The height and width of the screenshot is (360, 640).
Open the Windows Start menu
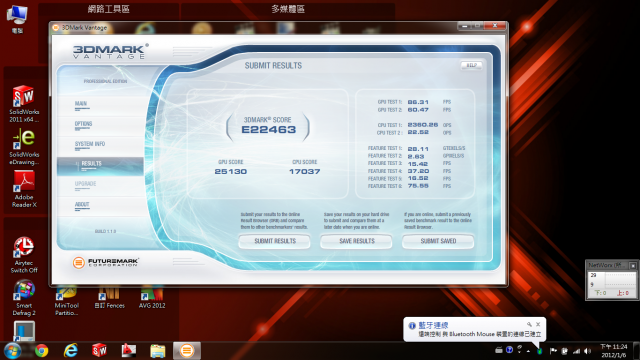tap(12, 351)
